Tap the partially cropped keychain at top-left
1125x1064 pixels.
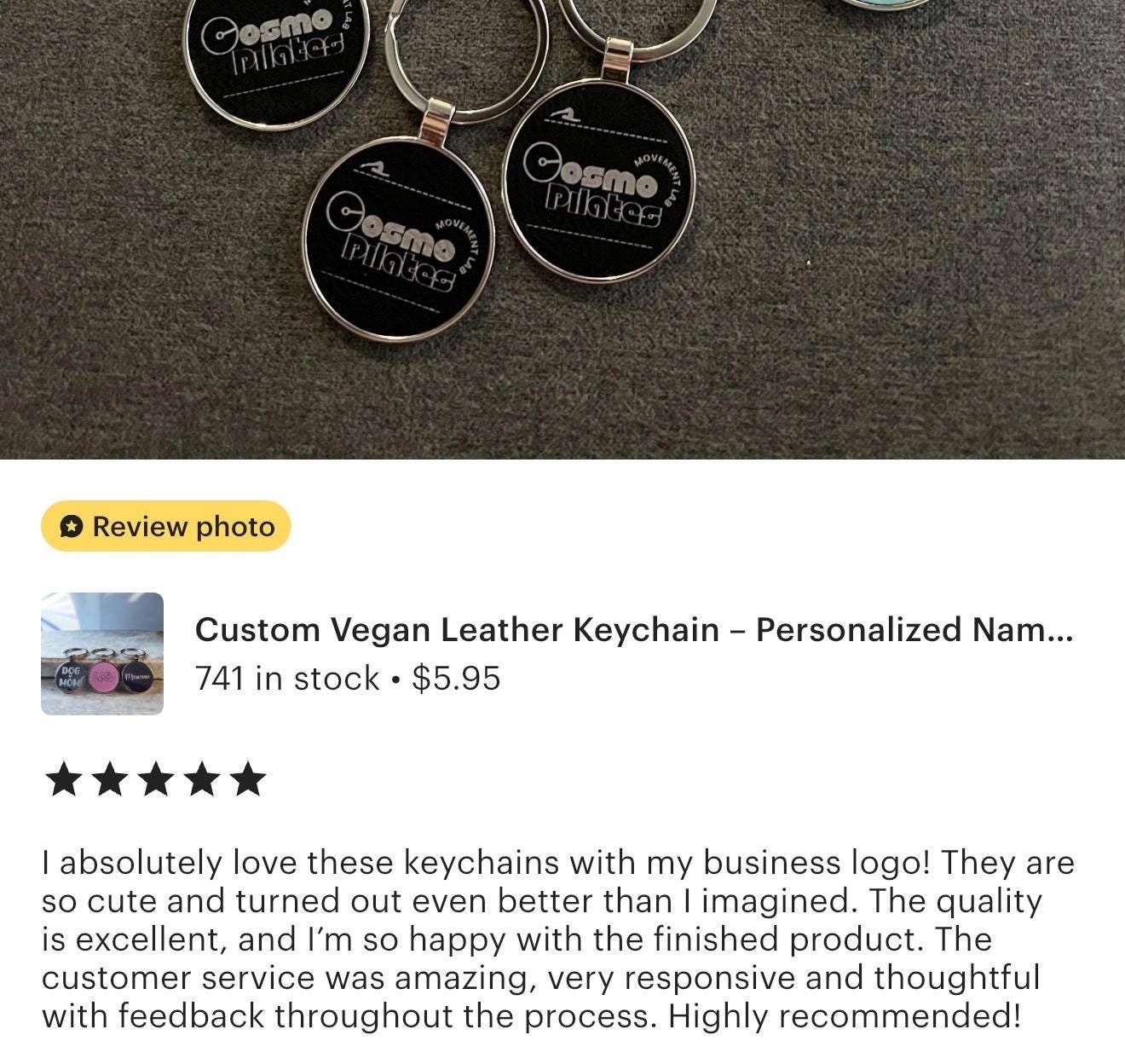click(x=278, y=60)
